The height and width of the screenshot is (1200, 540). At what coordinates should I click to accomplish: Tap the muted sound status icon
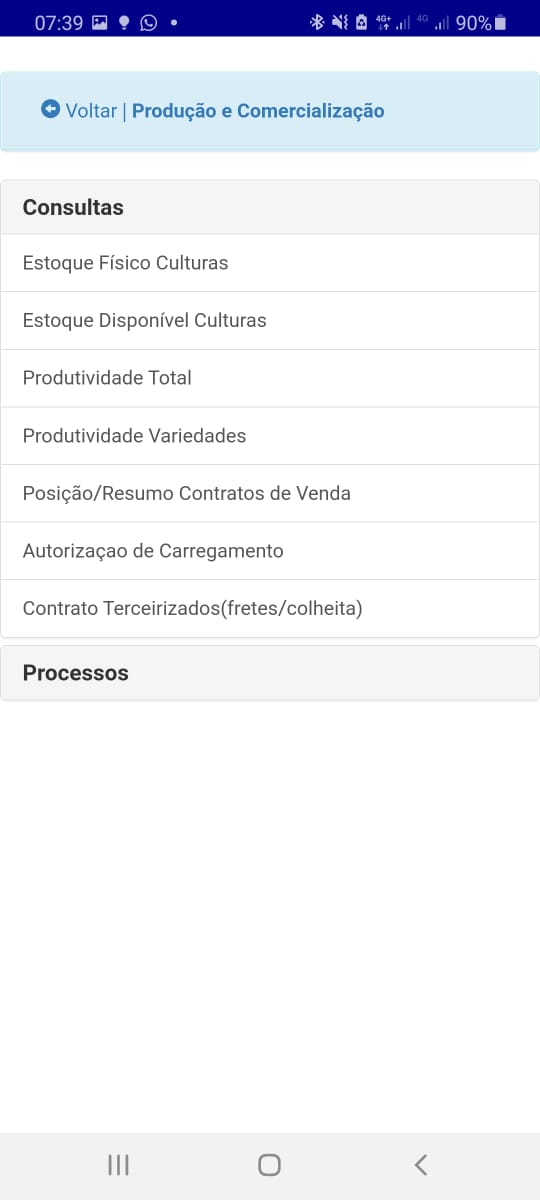point(339,22)
